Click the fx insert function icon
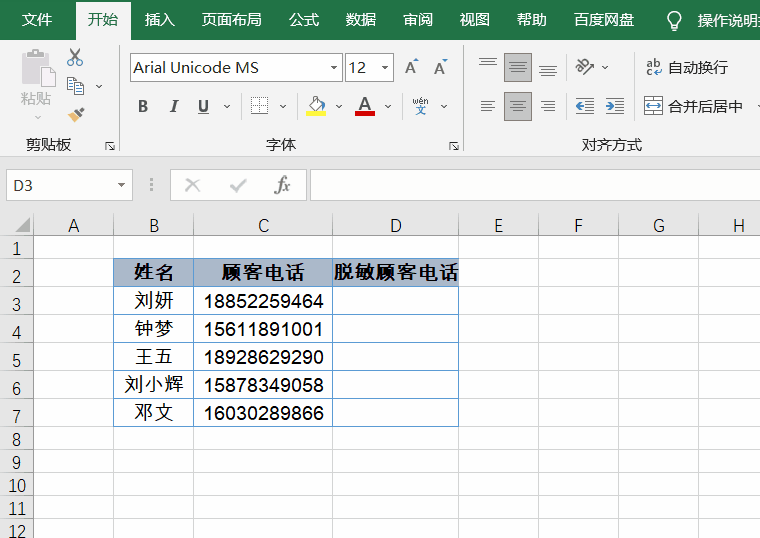The width and height of the screenshot is (760, 538). (282, 185)
